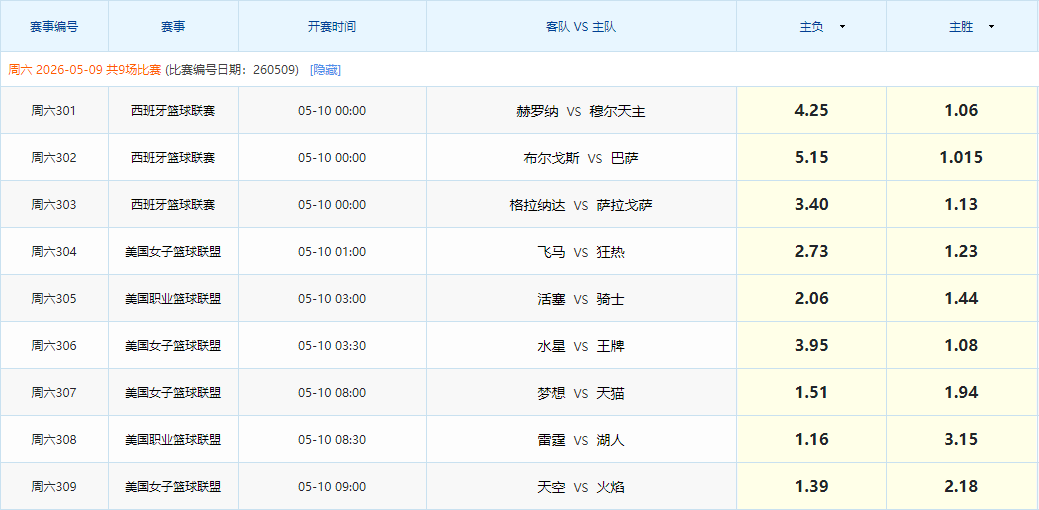This screenshot has width=1039, height=510.
Task: Click the 05-10 08:30 start time
Action: pyautogui.click(x=332, y=440)
